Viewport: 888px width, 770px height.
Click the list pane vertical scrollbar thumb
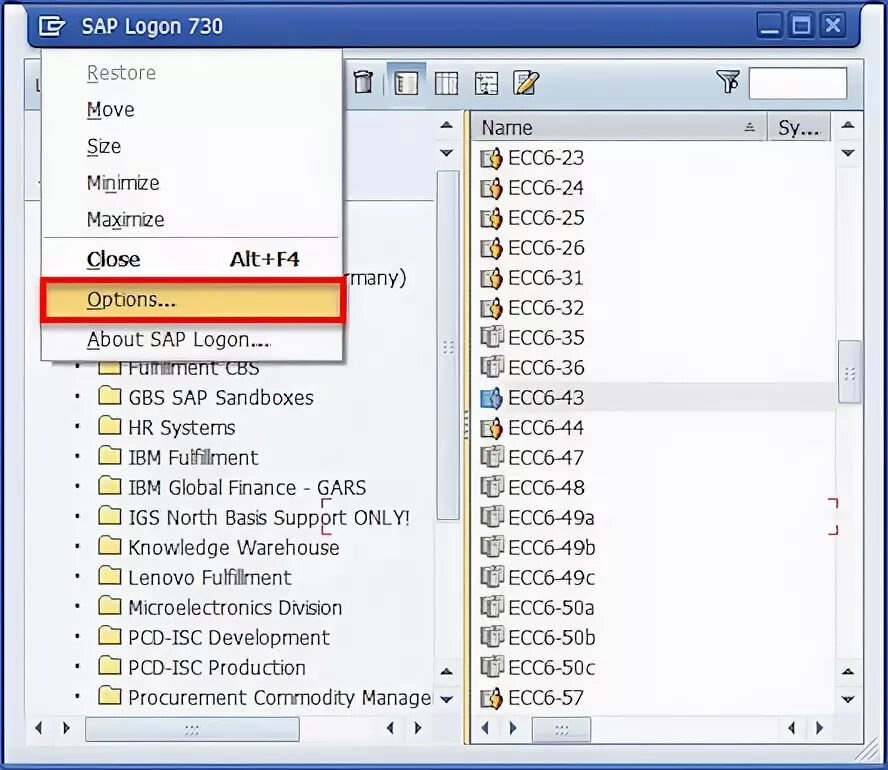[849, 372]
